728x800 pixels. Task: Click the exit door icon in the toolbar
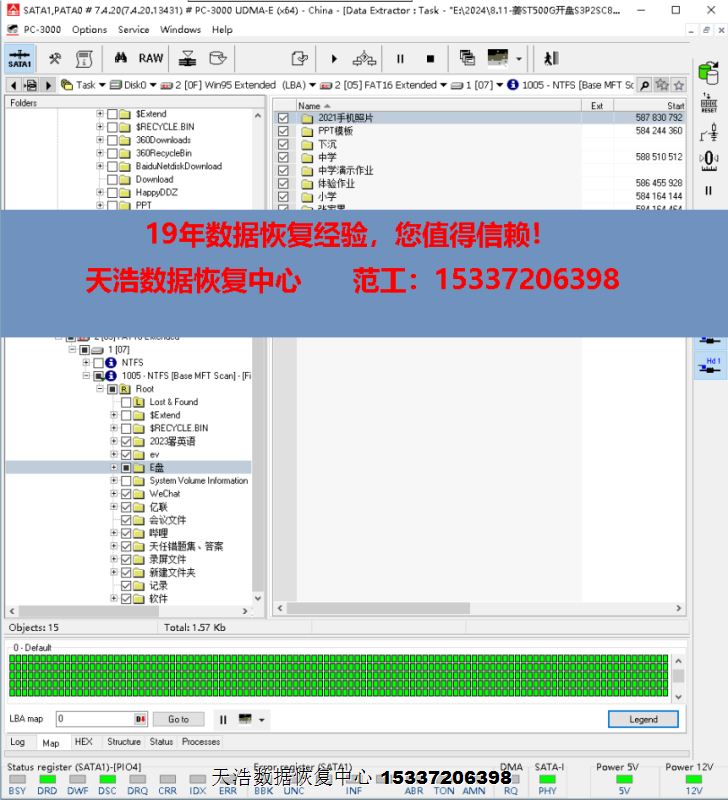(x=551, y=59)
